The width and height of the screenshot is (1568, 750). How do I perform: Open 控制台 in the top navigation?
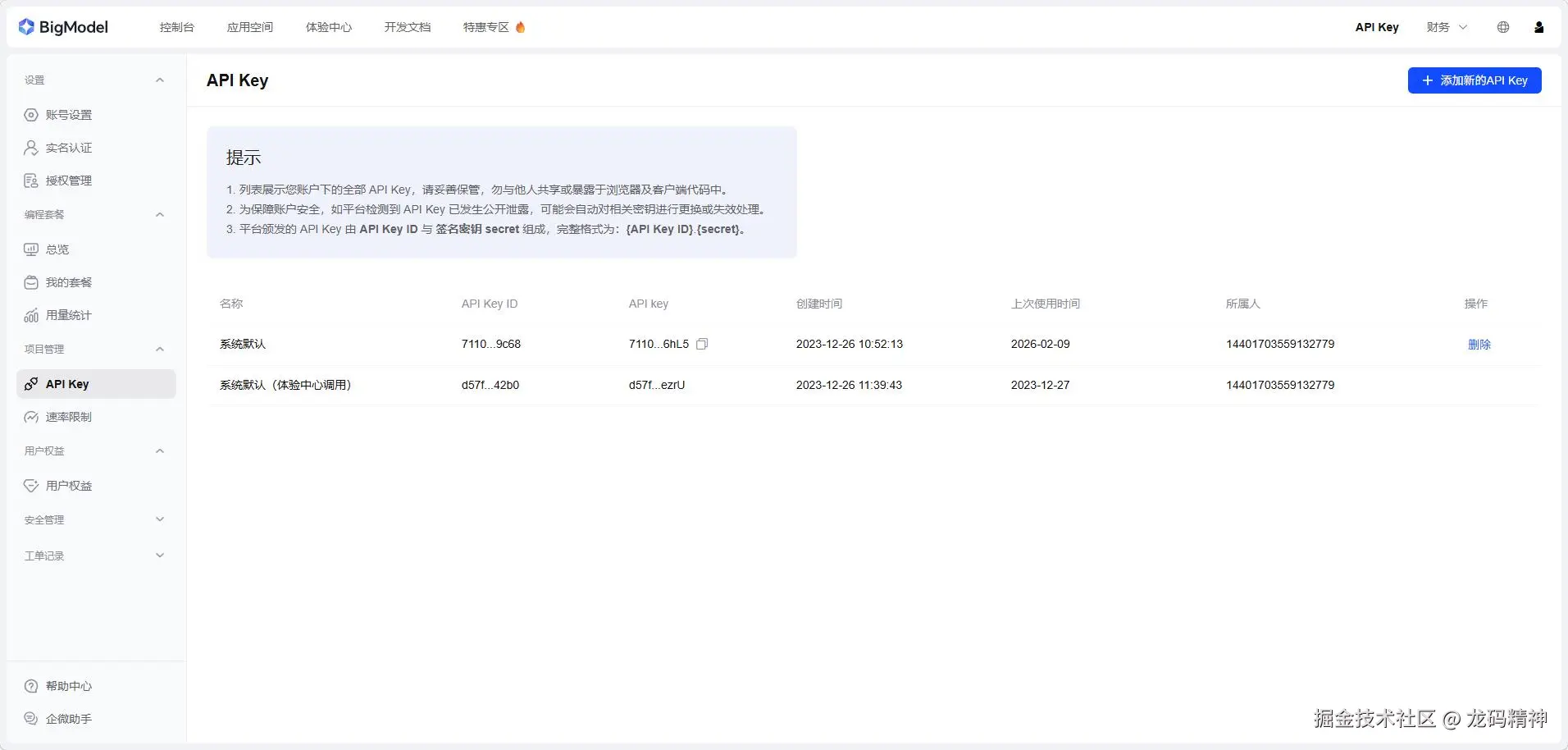177,27
